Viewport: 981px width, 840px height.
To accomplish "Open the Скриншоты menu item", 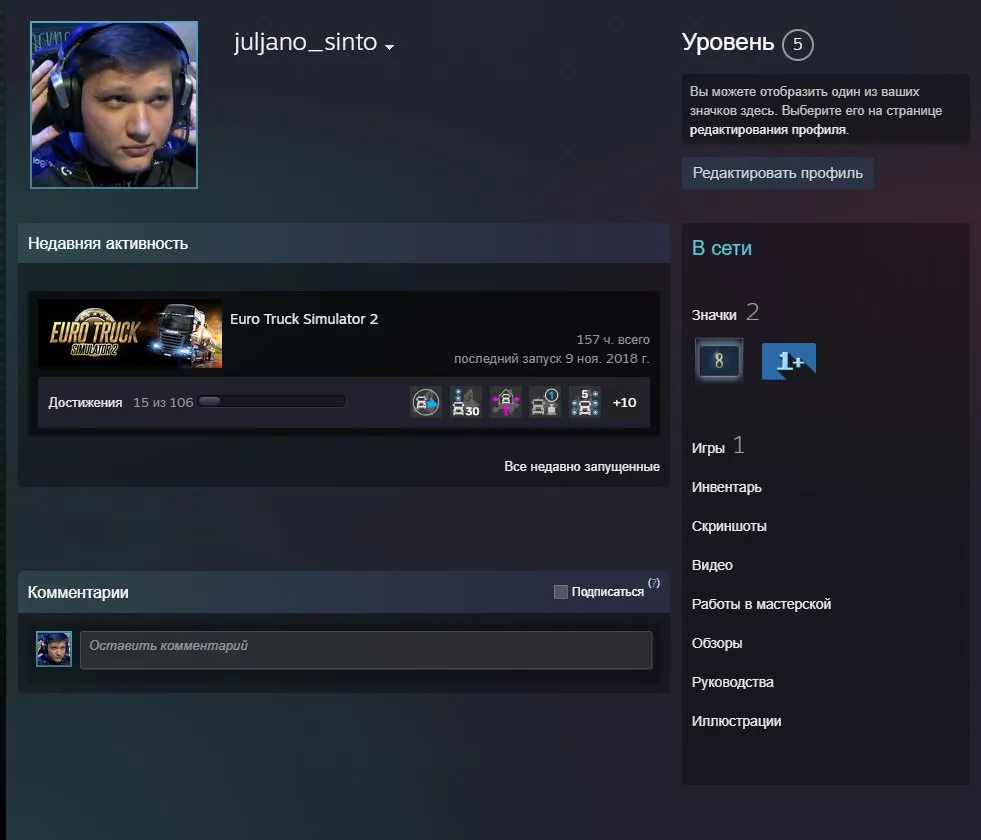I will click(729, 526).
